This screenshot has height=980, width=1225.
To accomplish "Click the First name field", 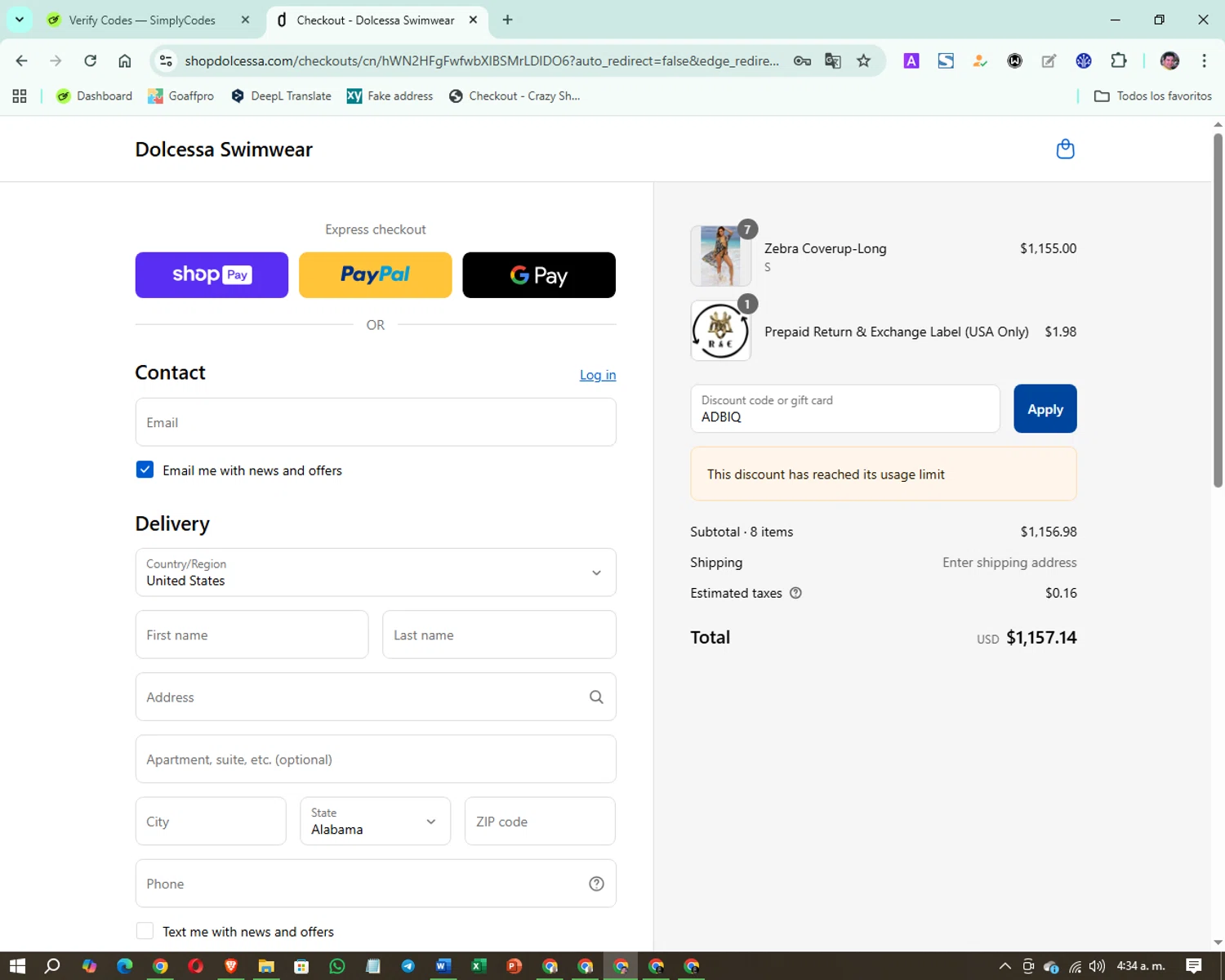I will 252,635.
